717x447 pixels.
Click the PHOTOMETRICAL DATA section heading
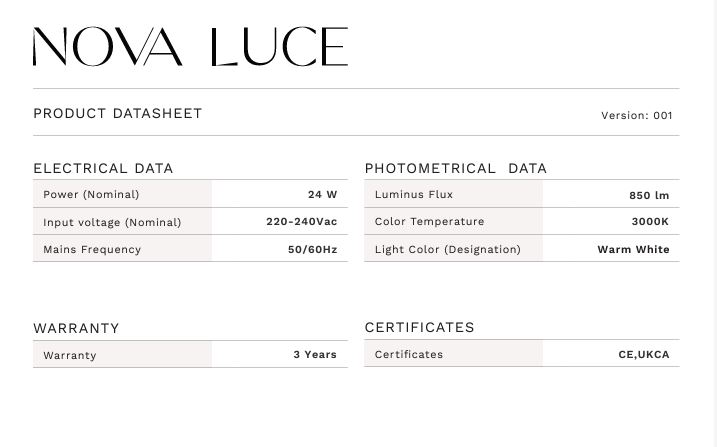[455, 169]
